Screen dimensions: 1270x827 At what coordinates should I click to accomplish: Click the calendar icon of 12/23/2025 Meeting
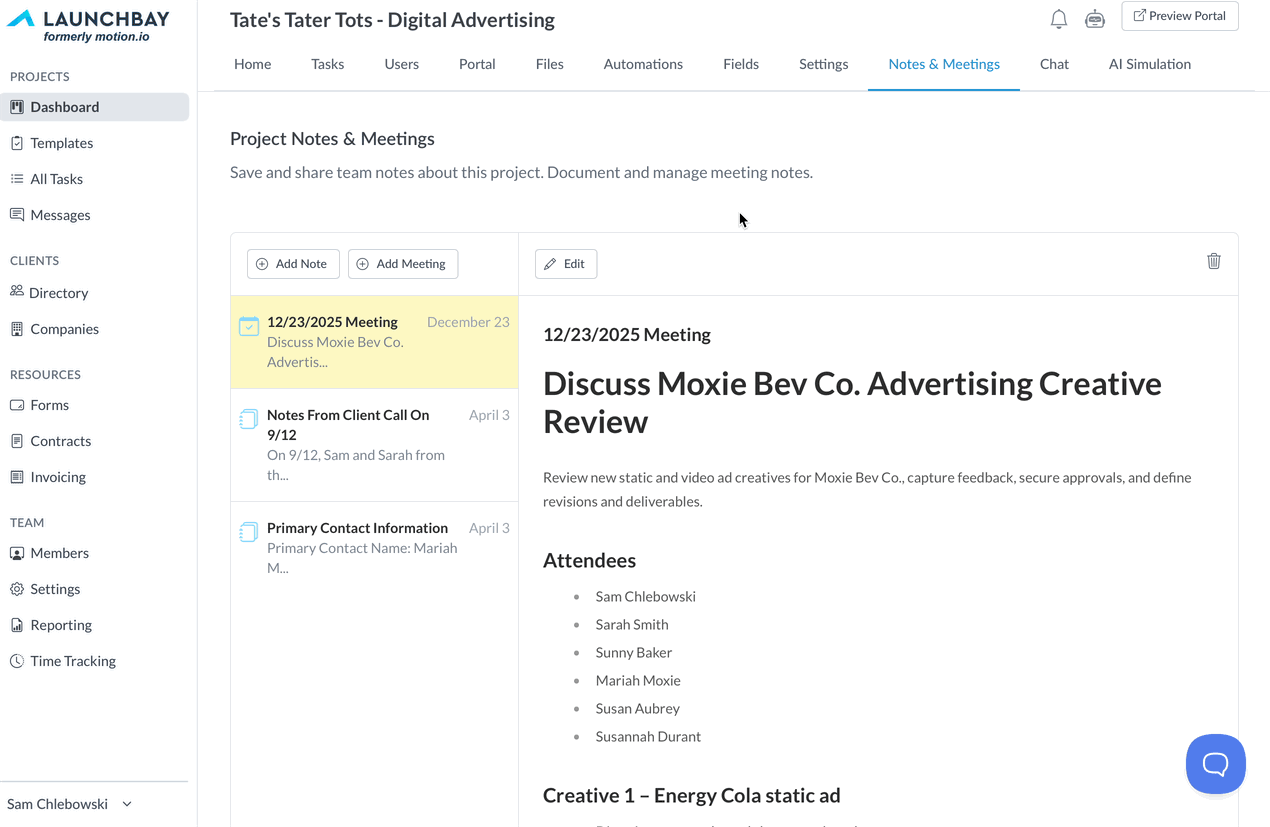(249, 326)
